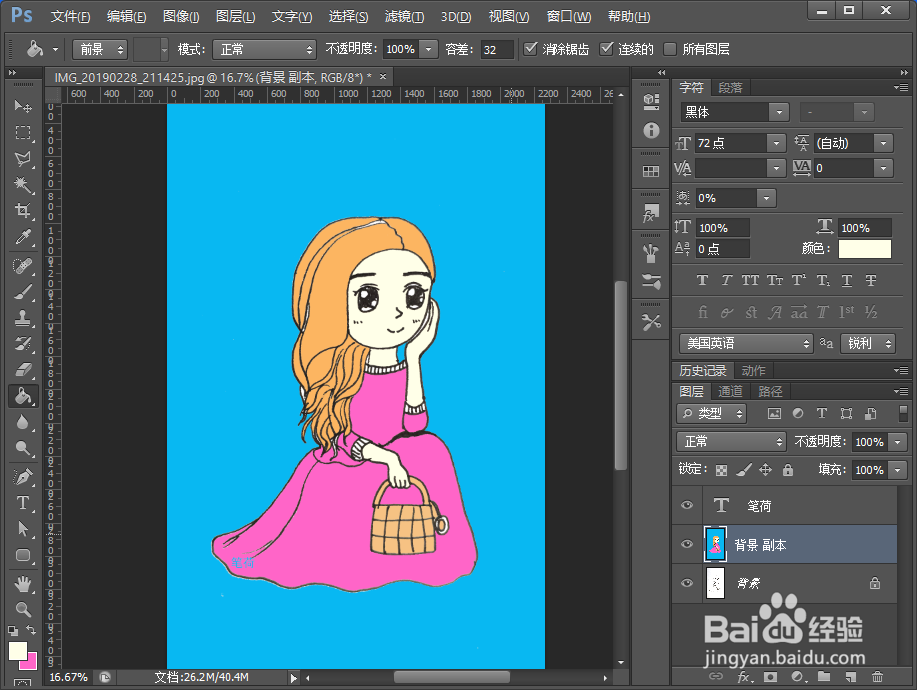917x690 pixels.
Task: Delete layer using the trash icon
Action: click(877, 677)
